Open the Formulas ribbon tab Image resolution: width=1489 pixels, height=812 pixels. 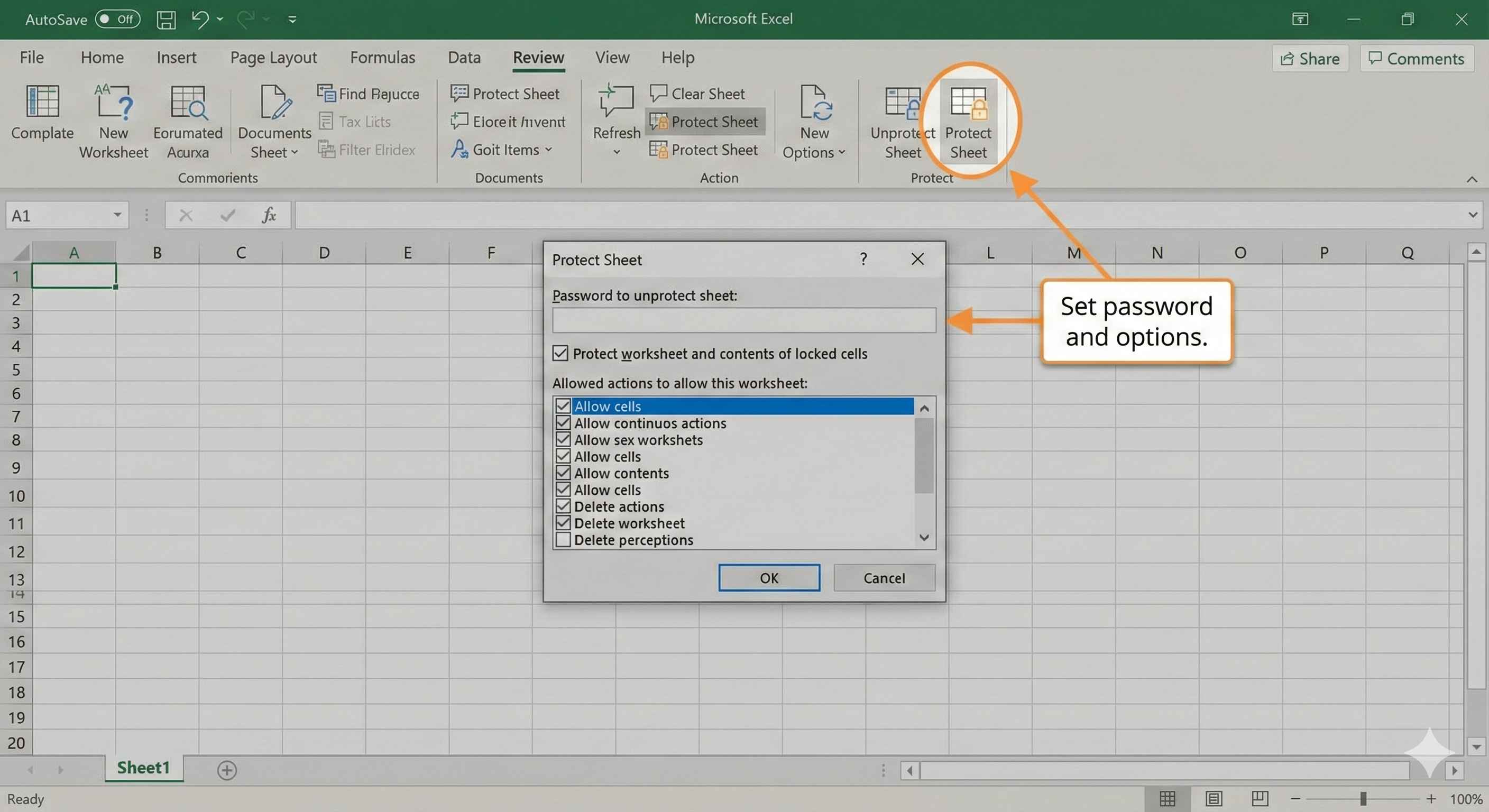(382, 57)
